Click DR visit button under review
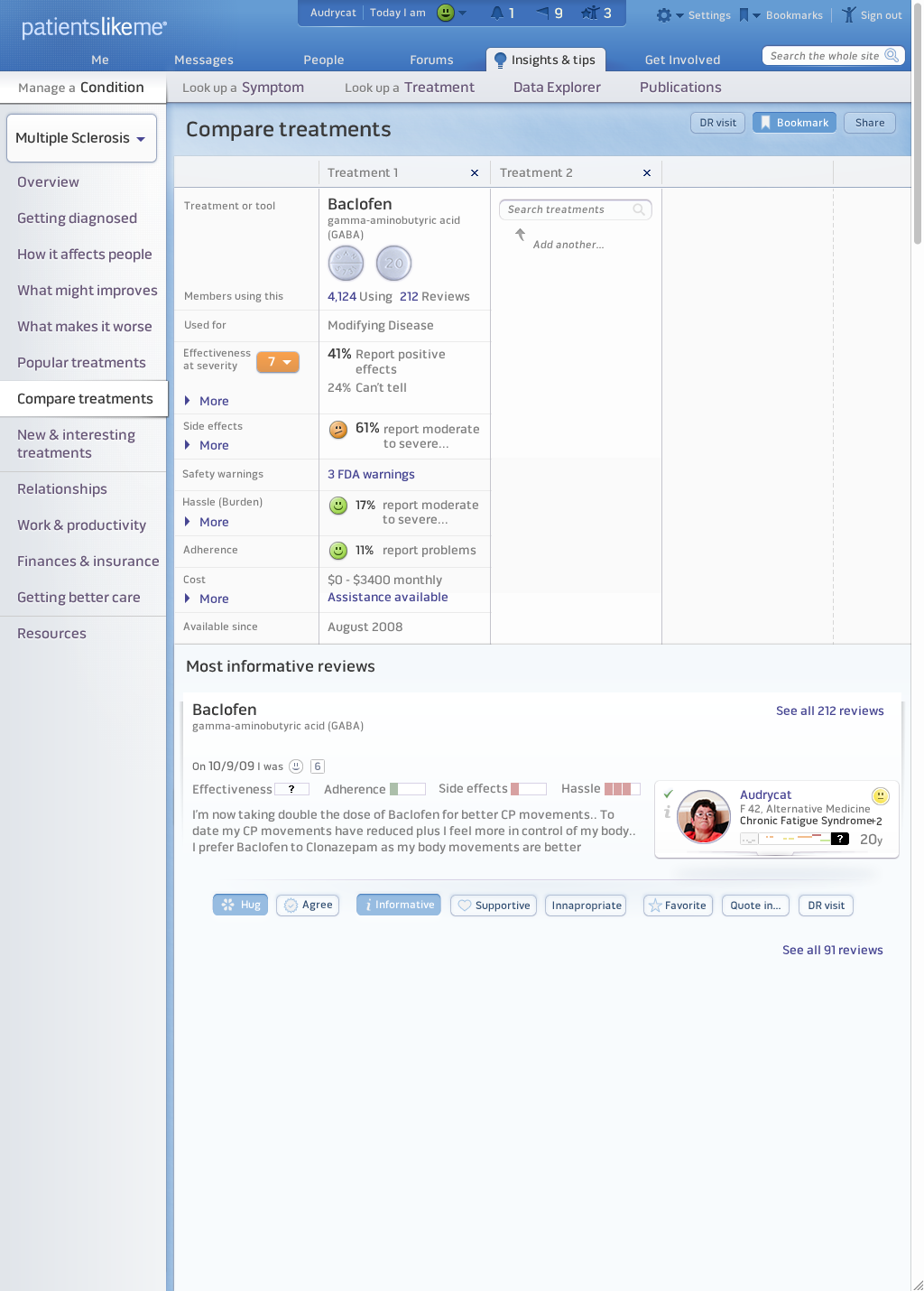The width and height of the screenshot is (924, 1291). pyautogui.click(x=826, y=906)
